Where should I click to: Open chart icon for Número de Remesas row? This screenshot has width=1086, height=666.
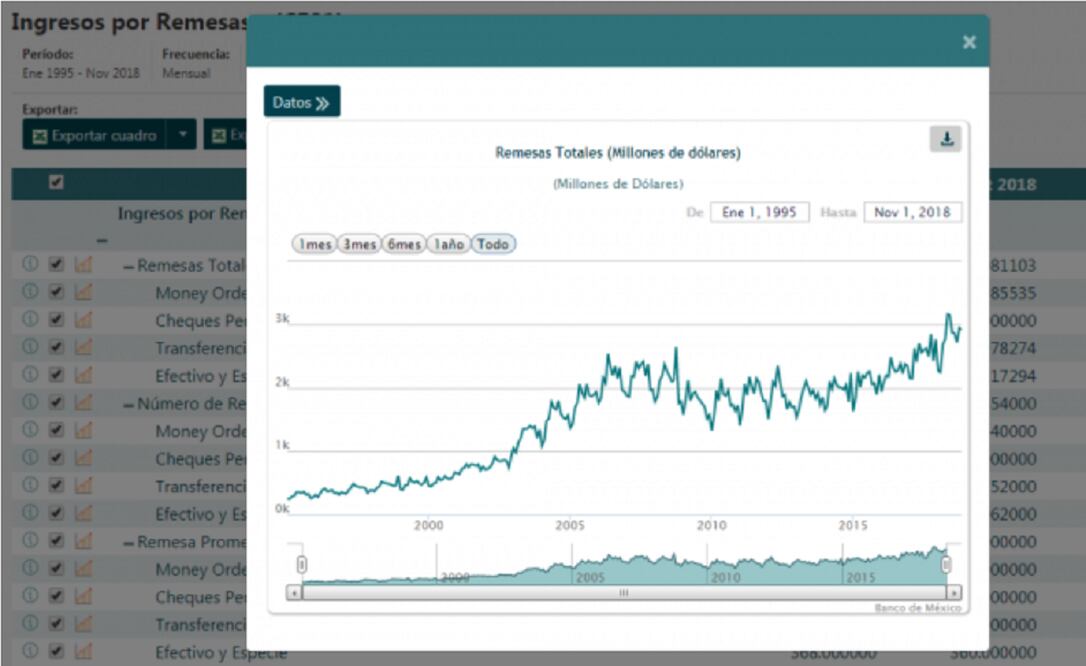pyautogui.click(x=84, y=403)
